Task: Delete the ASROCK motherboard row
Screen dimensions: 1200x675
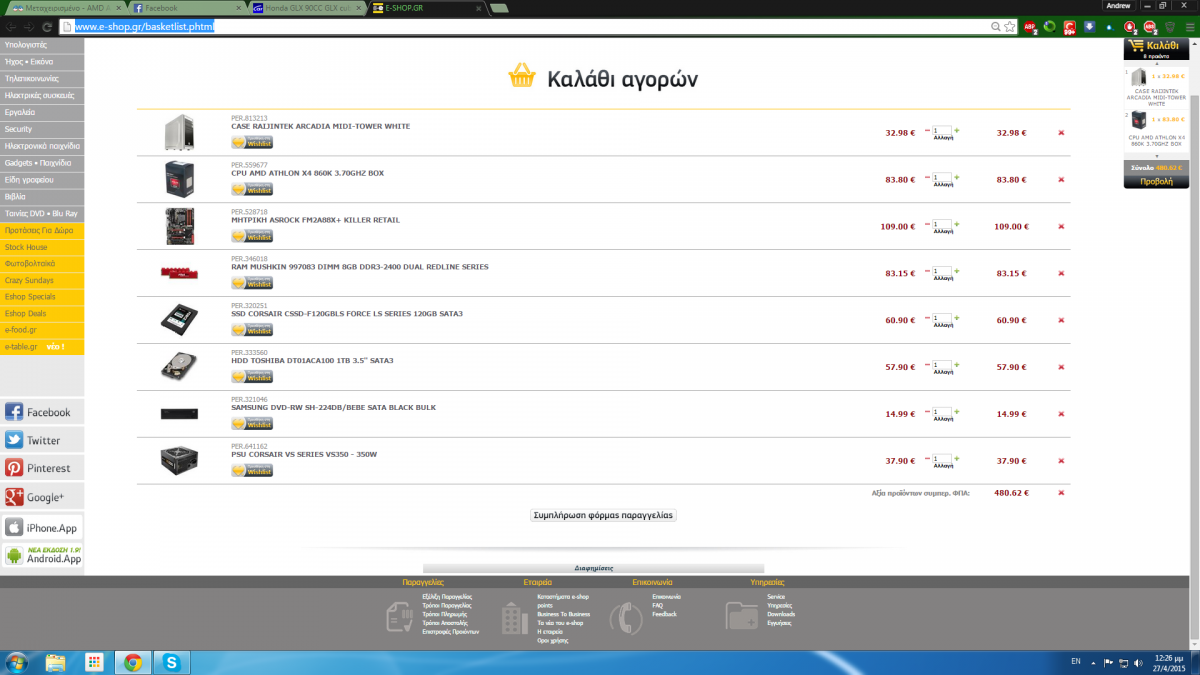Action: (x=1061, y=227)
